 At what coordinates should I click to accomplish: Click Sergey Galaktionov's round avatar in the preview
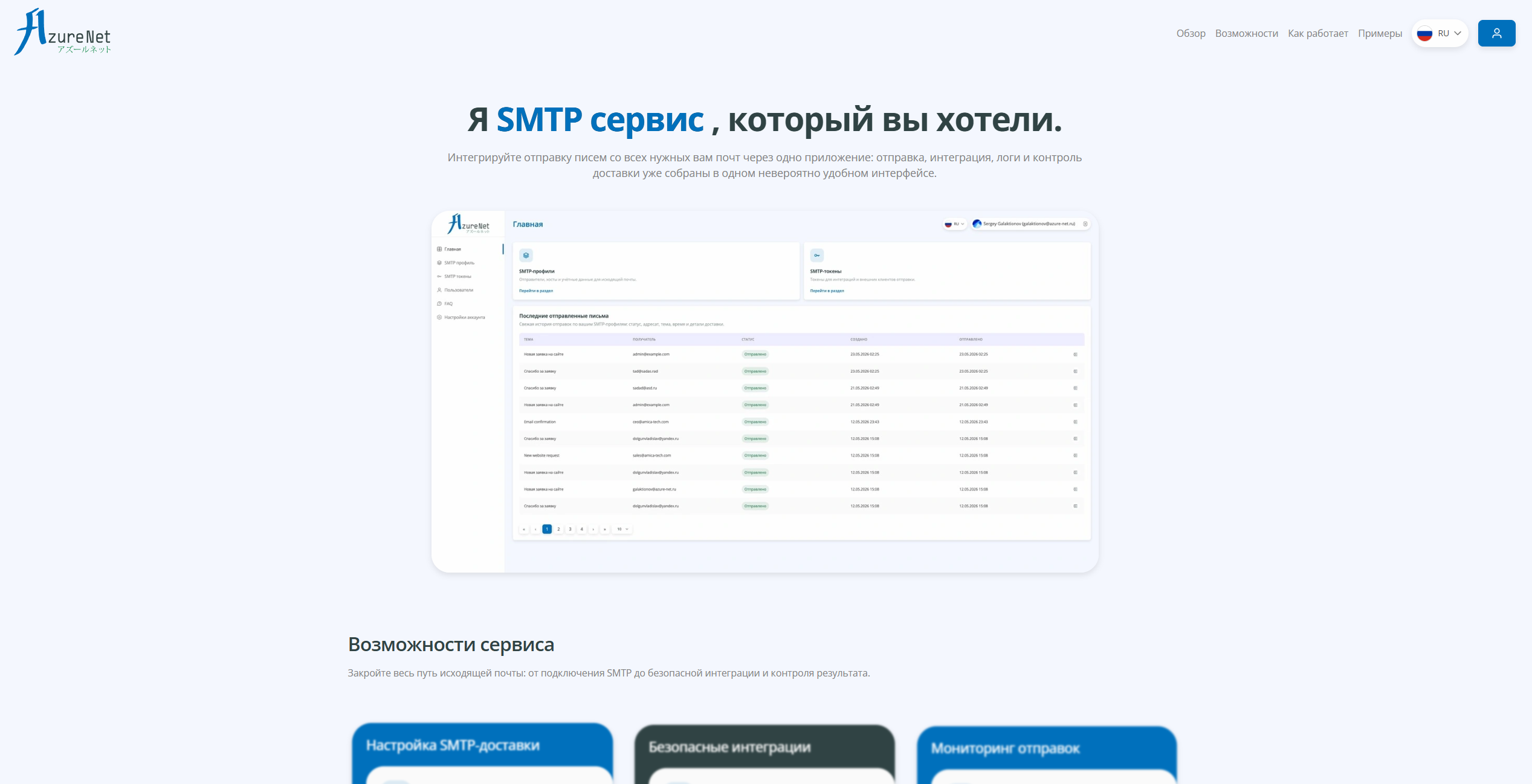(977, 224)
